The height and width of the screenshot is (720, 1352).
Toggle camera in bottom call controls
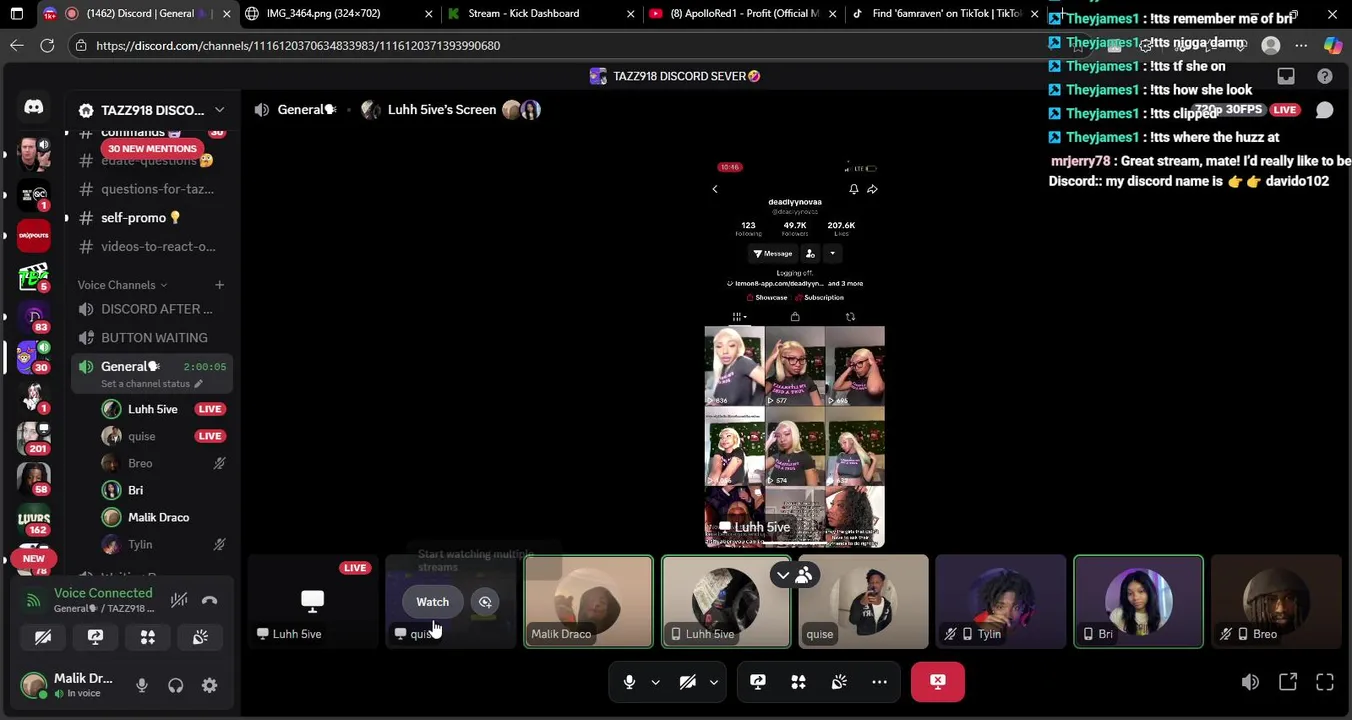pos(688,682)
